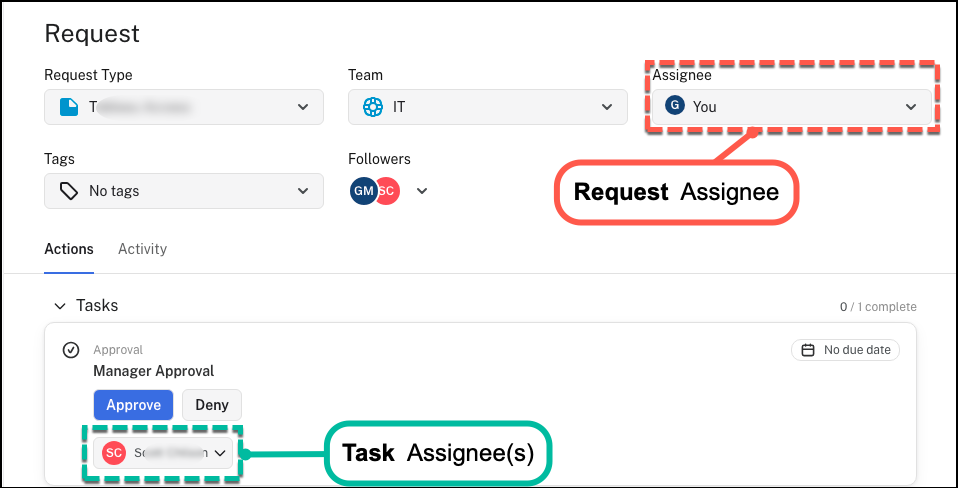Click the calendar icon beside No due date
958x488 pixels.
coord(808,350)
